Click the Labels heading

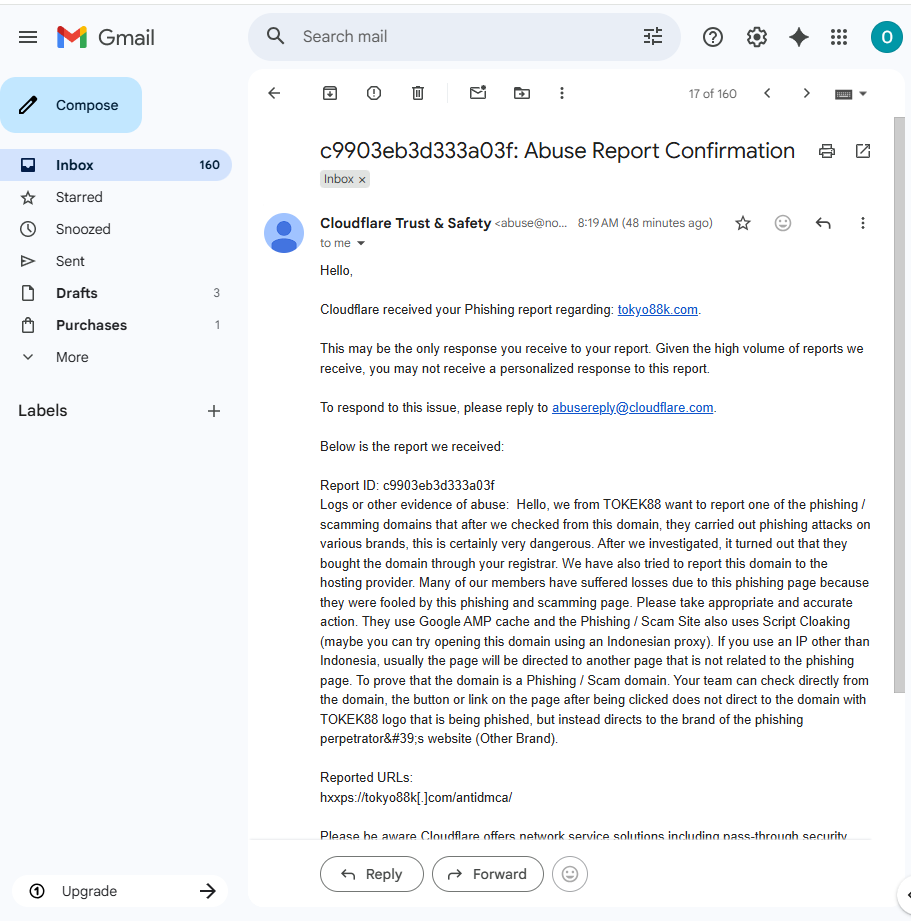click(x=43, y=411)
